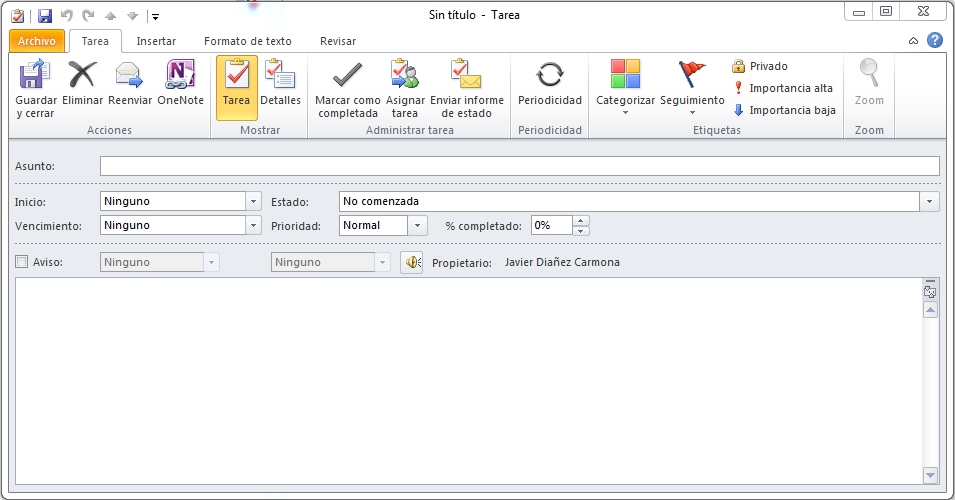Viewport: 955px width, 500px height.
Task: Click the Vencimiento date field
Action: 173,225
